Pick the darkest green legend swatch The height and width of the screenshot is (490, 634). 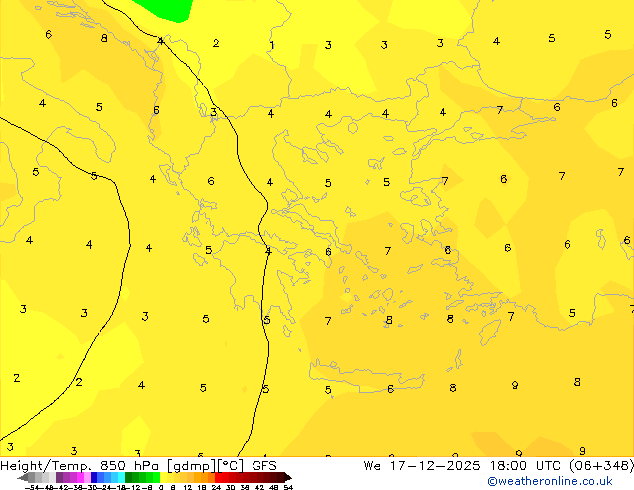click(x=129, y=477)
